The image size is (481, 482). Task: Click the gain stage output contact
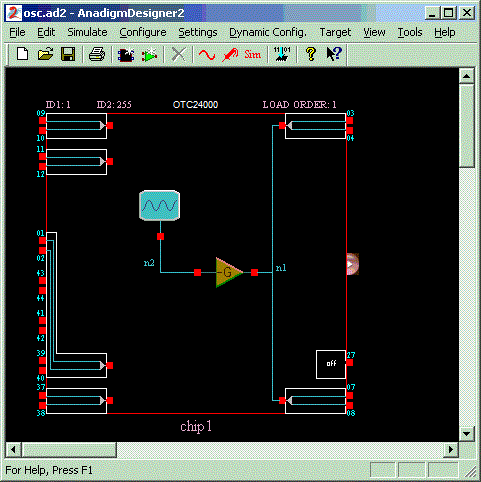click(x=254, y=273)
